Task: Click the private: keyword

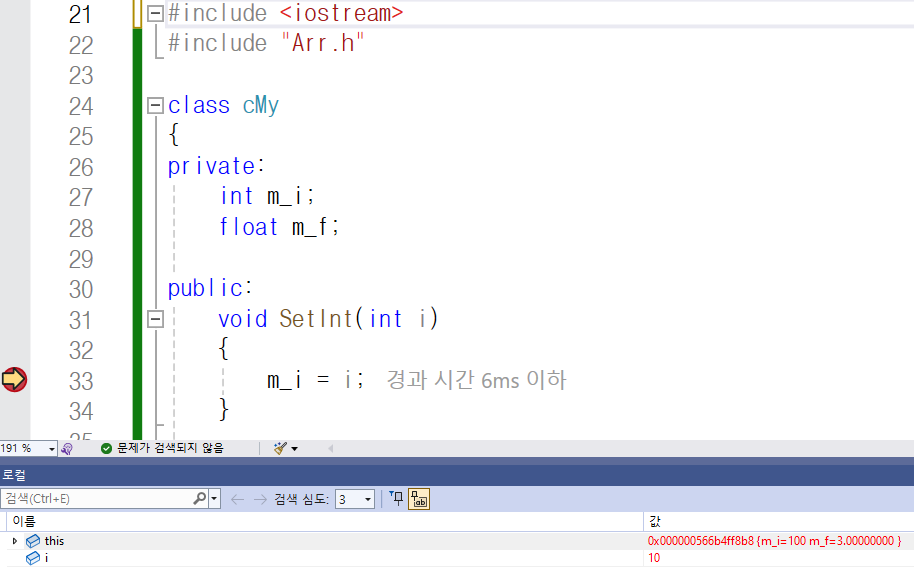Action: point(216,167)
